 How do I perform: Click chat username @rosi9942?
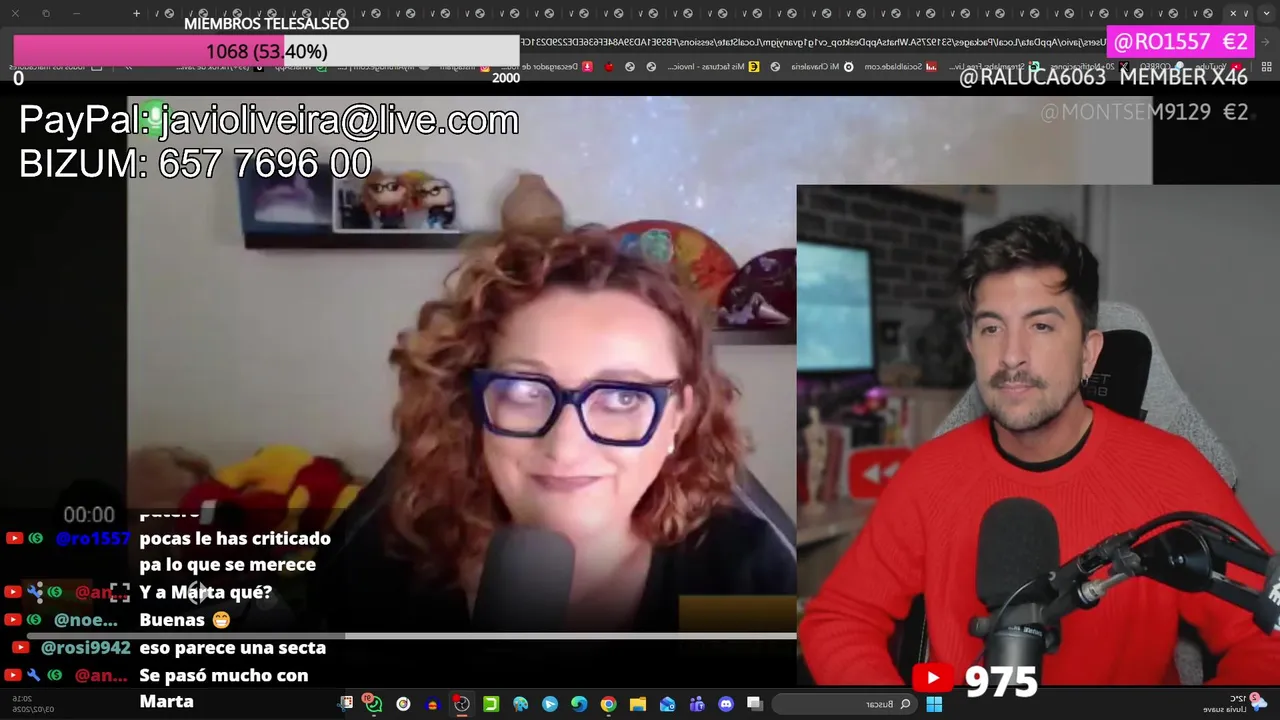[85, 647]
